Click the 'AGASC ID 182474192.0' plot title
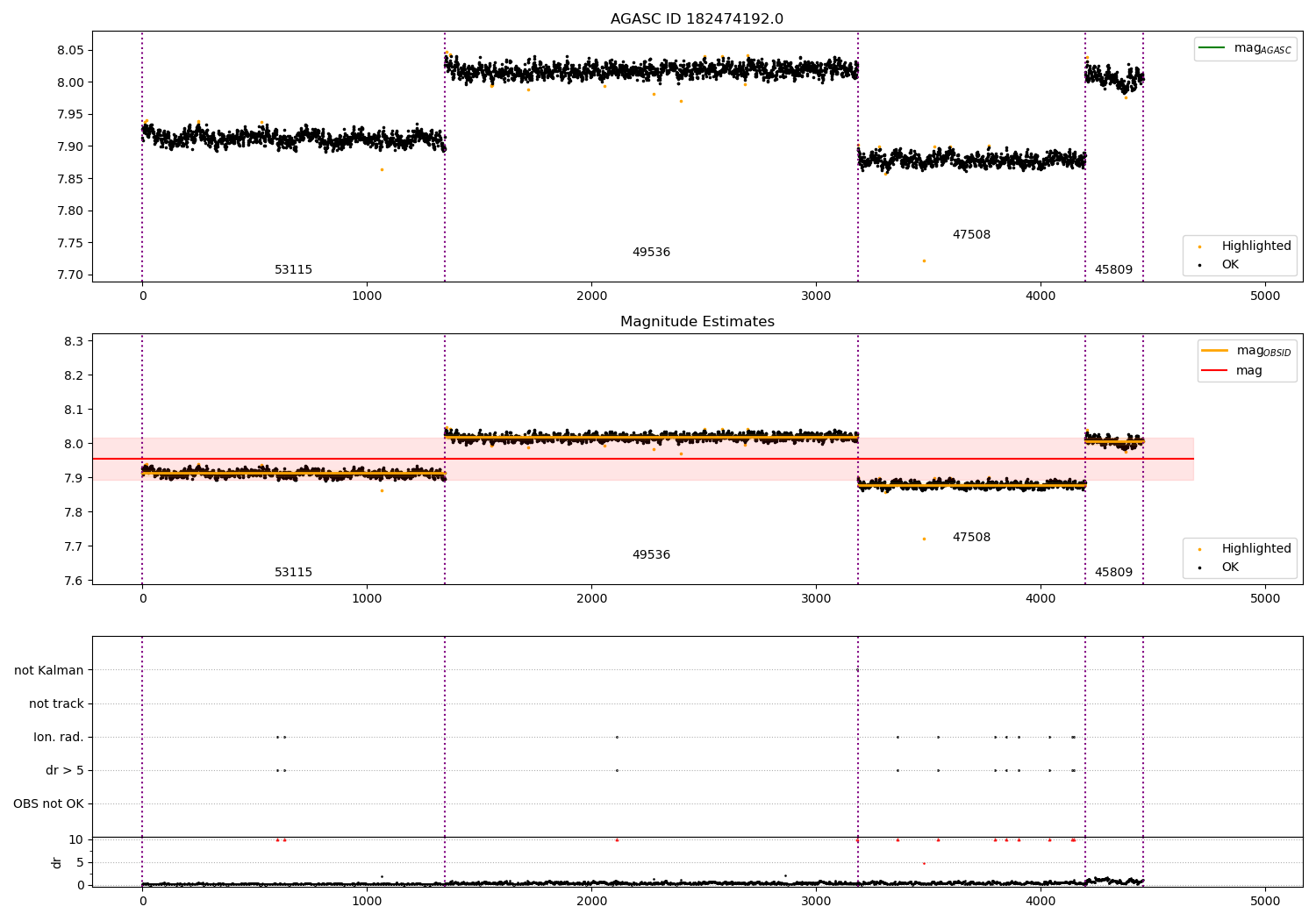 point(697,19)
